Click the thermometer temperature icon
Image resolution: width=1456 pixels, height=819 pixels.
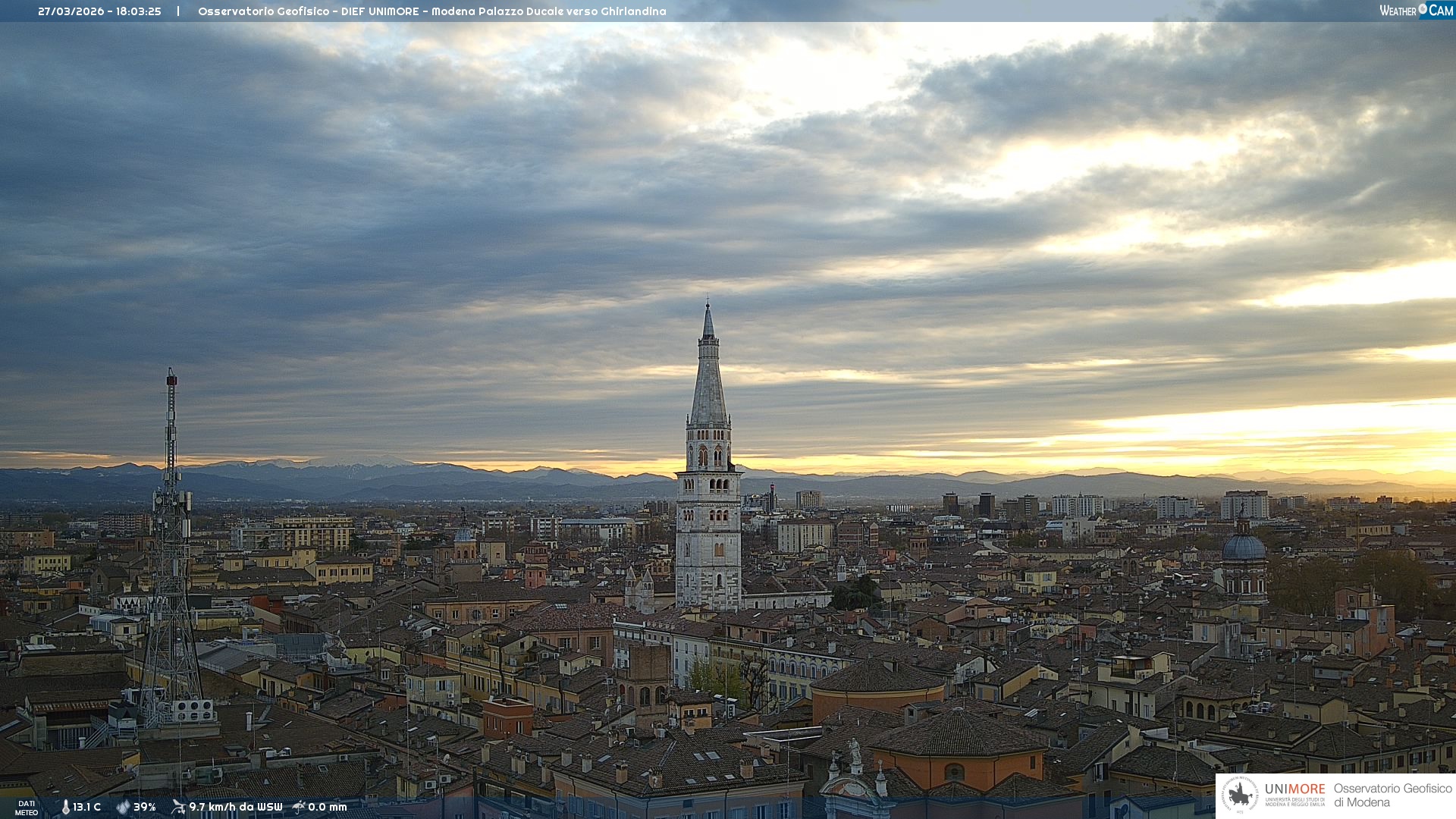click(65, 807)
